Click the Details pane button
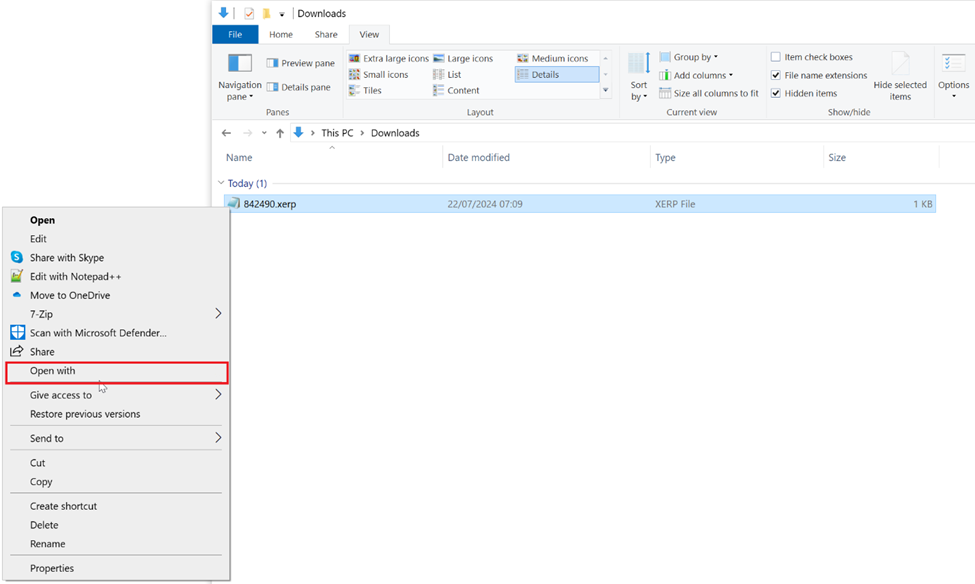Screen dimensions: 975x584 coord(299,88)
